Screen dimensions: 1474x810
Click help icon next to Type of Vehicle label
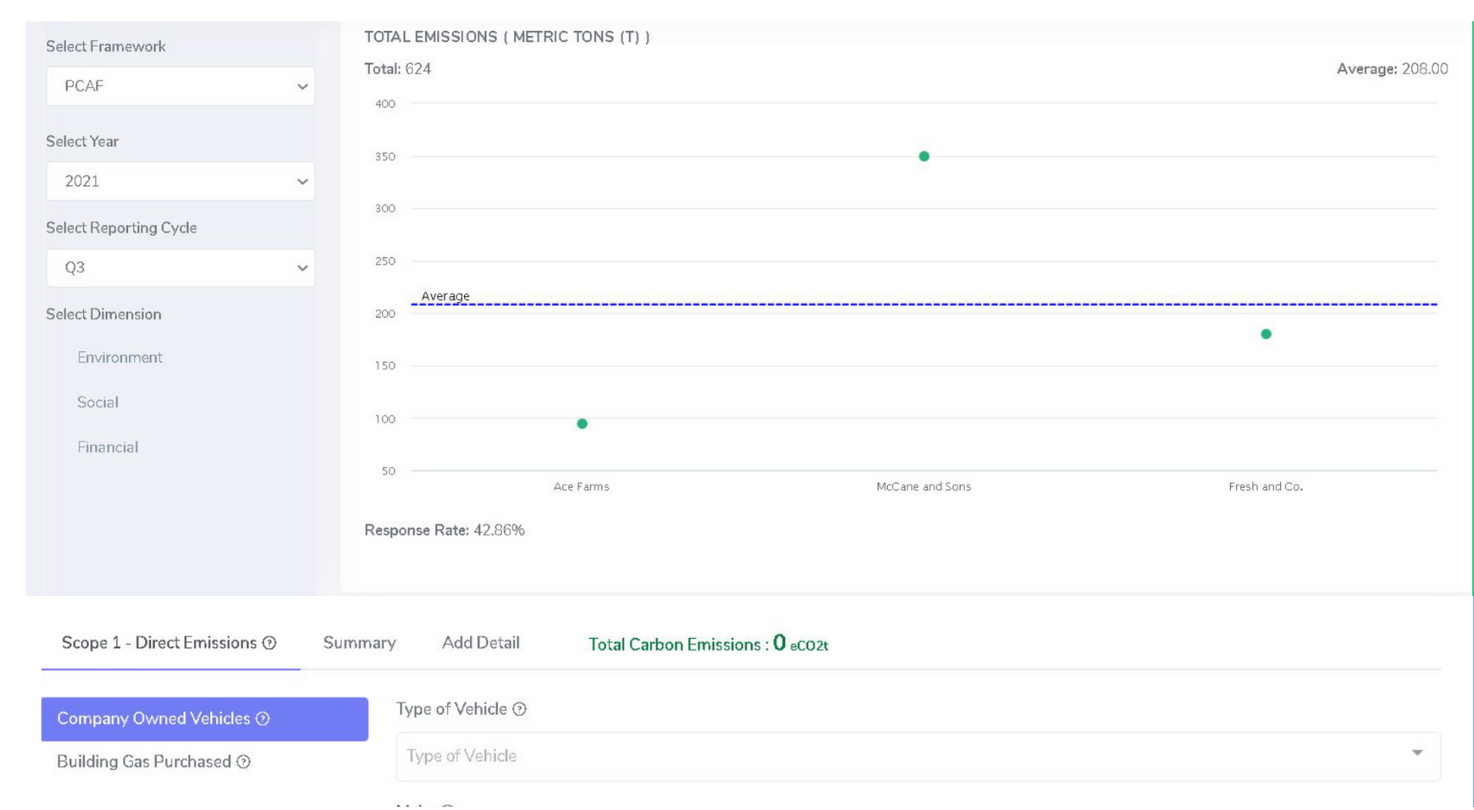coord(519,709)
